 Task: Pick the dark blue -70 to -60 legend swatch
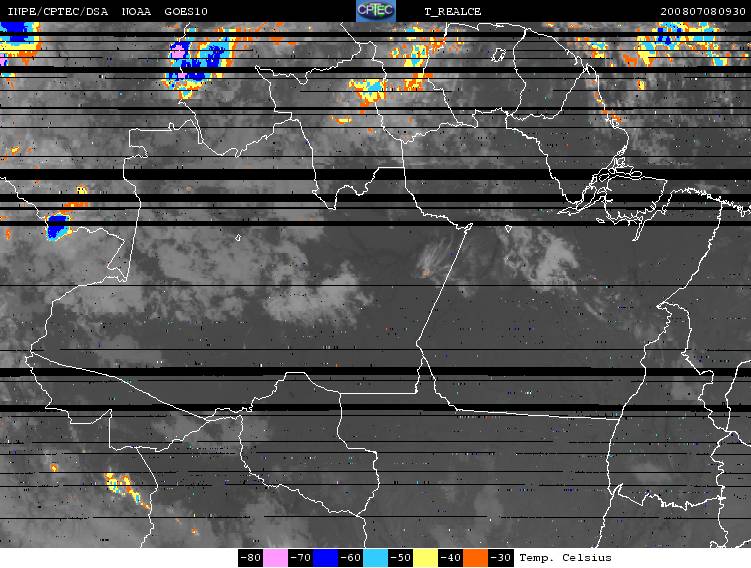coord(325,558)
